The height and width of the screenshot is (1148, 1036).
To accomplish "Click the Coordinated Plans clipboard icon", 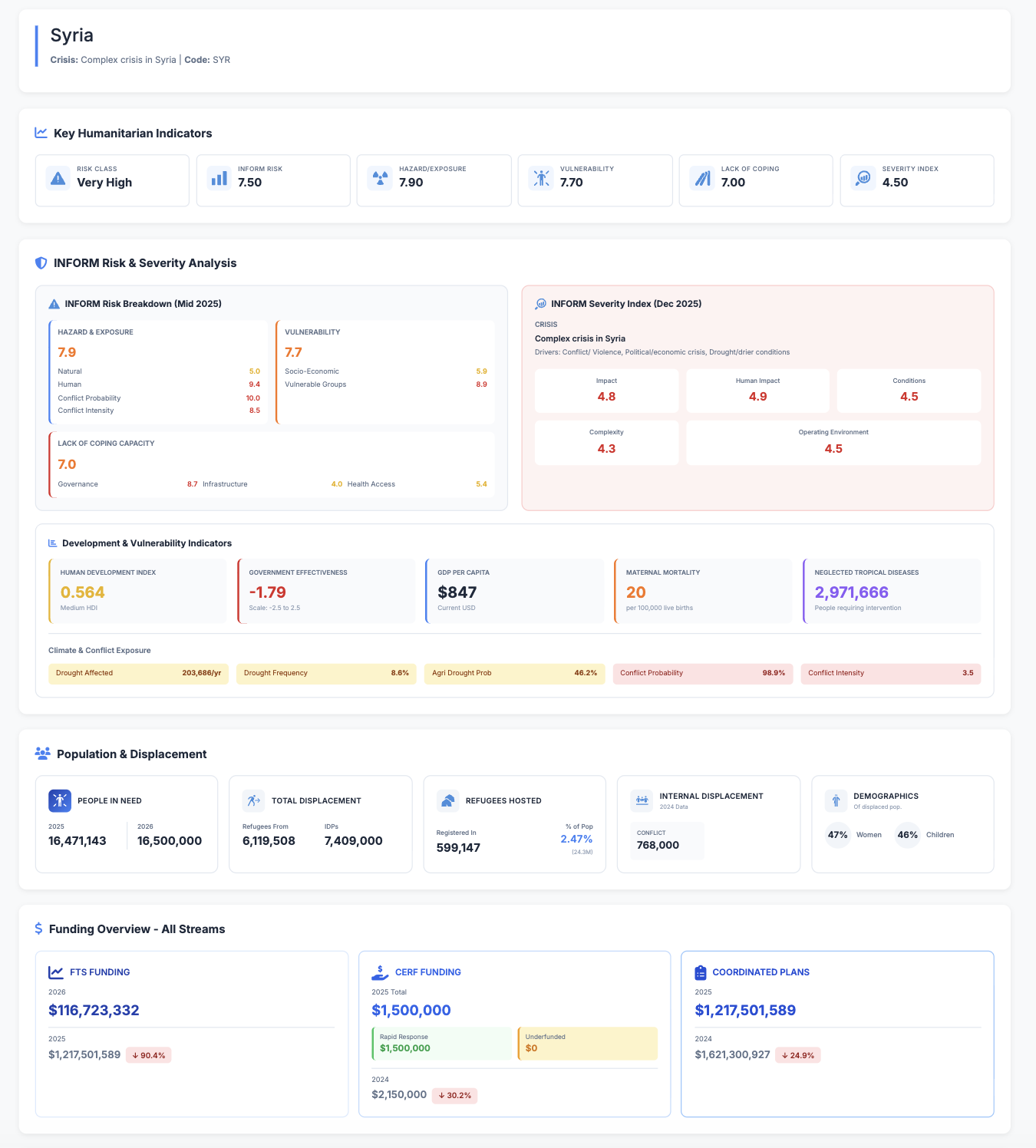I will coord(700,972).
